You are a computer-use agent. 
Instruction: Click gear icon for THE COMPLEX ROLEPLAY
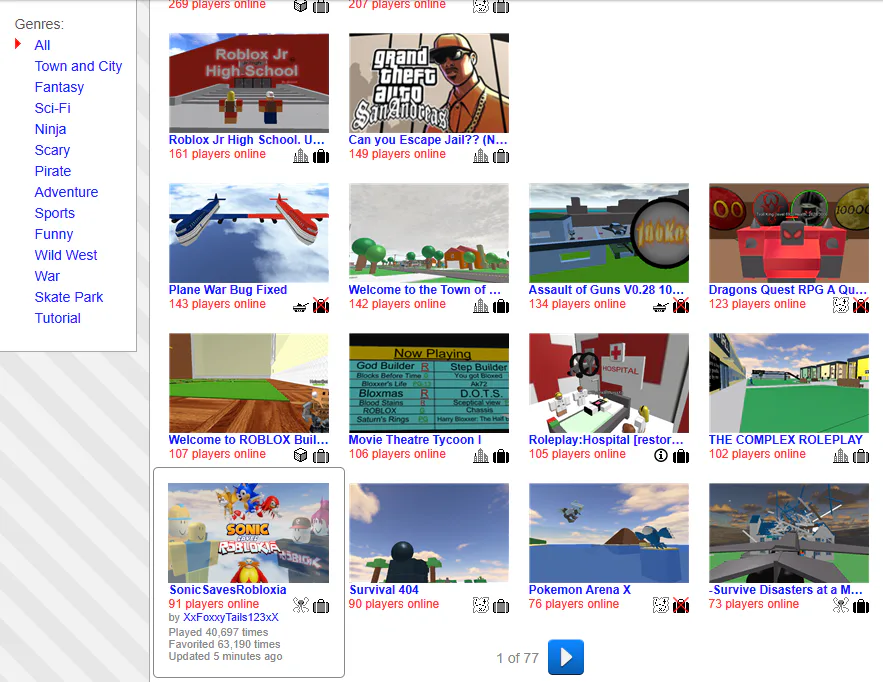[x=861, y=456]
